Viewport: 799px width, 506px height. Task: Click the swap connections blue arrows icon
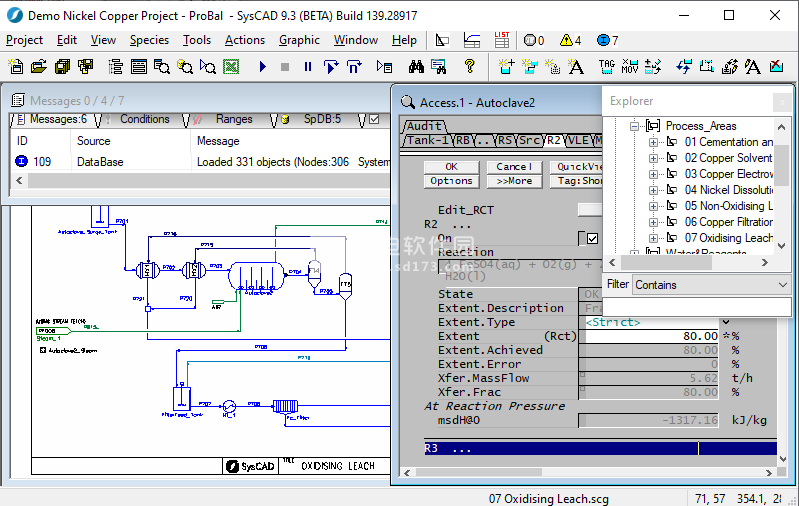pyautogui.click(x=683, y=66)
